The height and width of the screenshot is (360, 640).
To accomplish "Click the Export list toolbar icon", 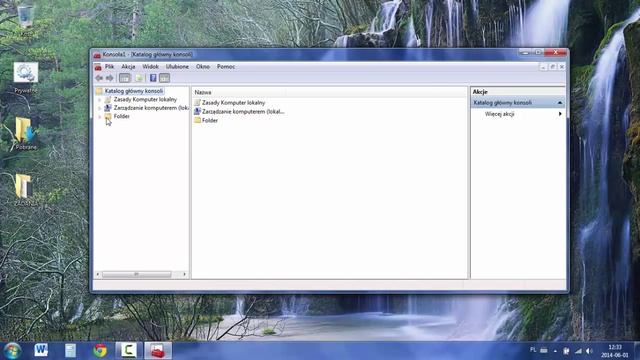I will [139, 78].
